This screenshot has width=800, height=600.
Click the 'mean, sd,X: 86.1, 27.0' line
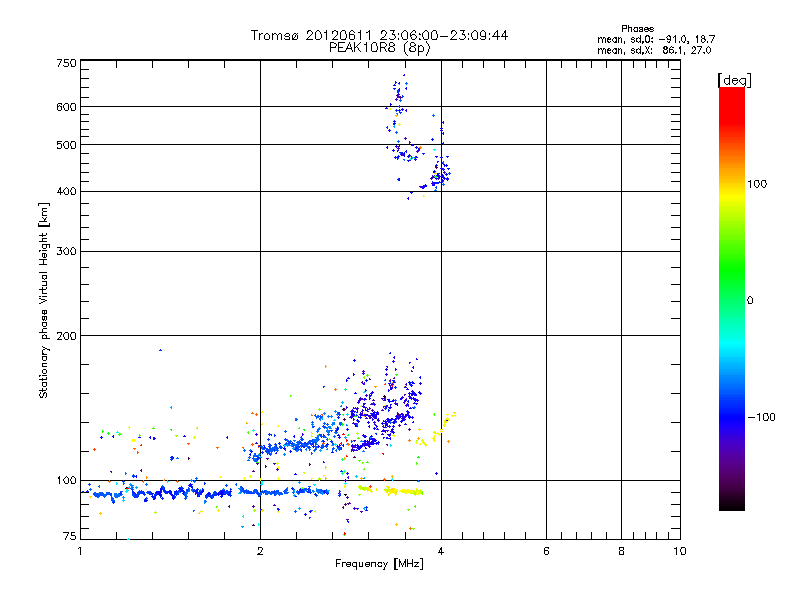tap(654, 50)
